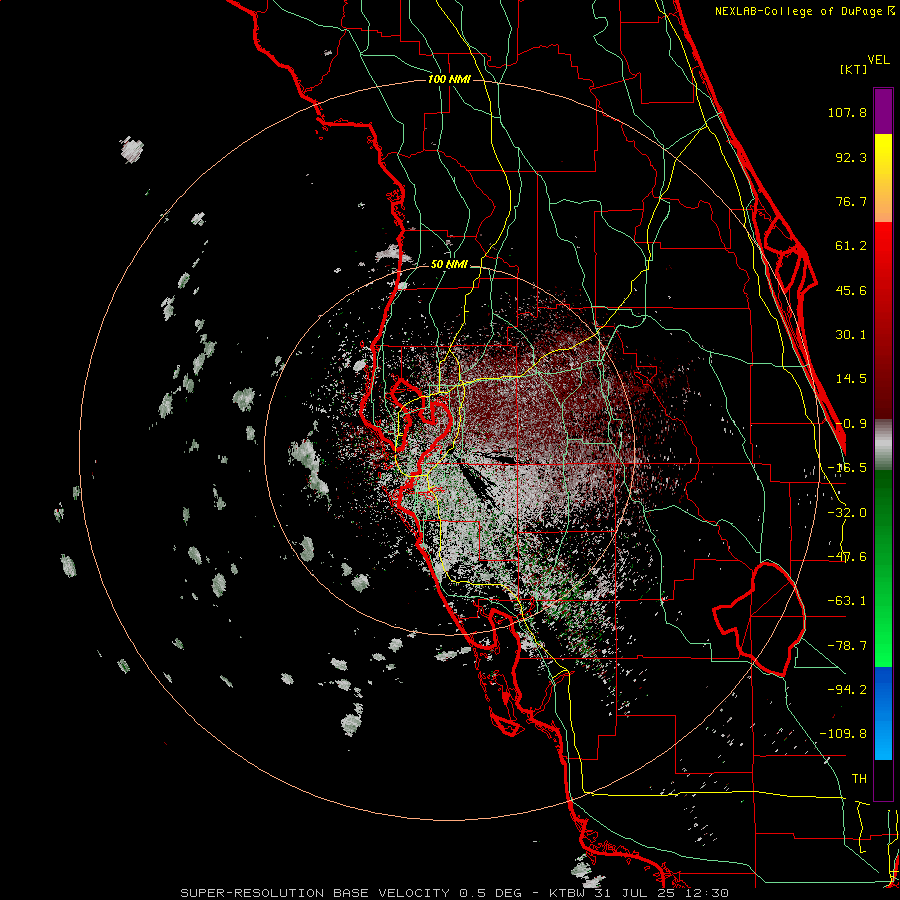Click the -109.8 scale value
The width and height of the screenshot is (900, 900).
click(x=843, y=734)
